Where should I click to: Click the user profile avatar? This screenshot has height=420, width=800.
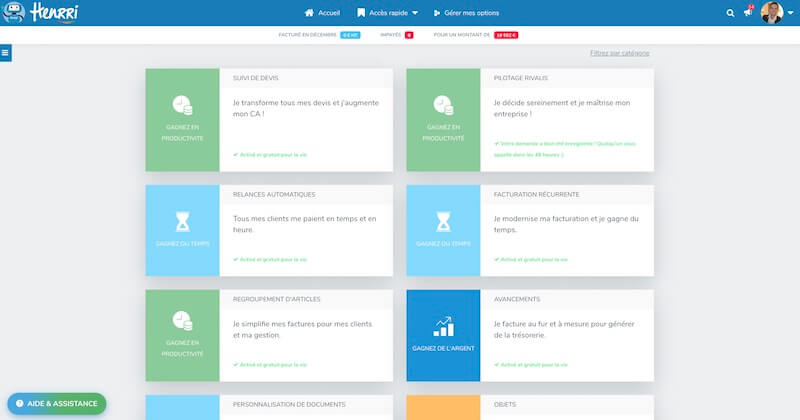pyautogui.click(x=771, y=13)
